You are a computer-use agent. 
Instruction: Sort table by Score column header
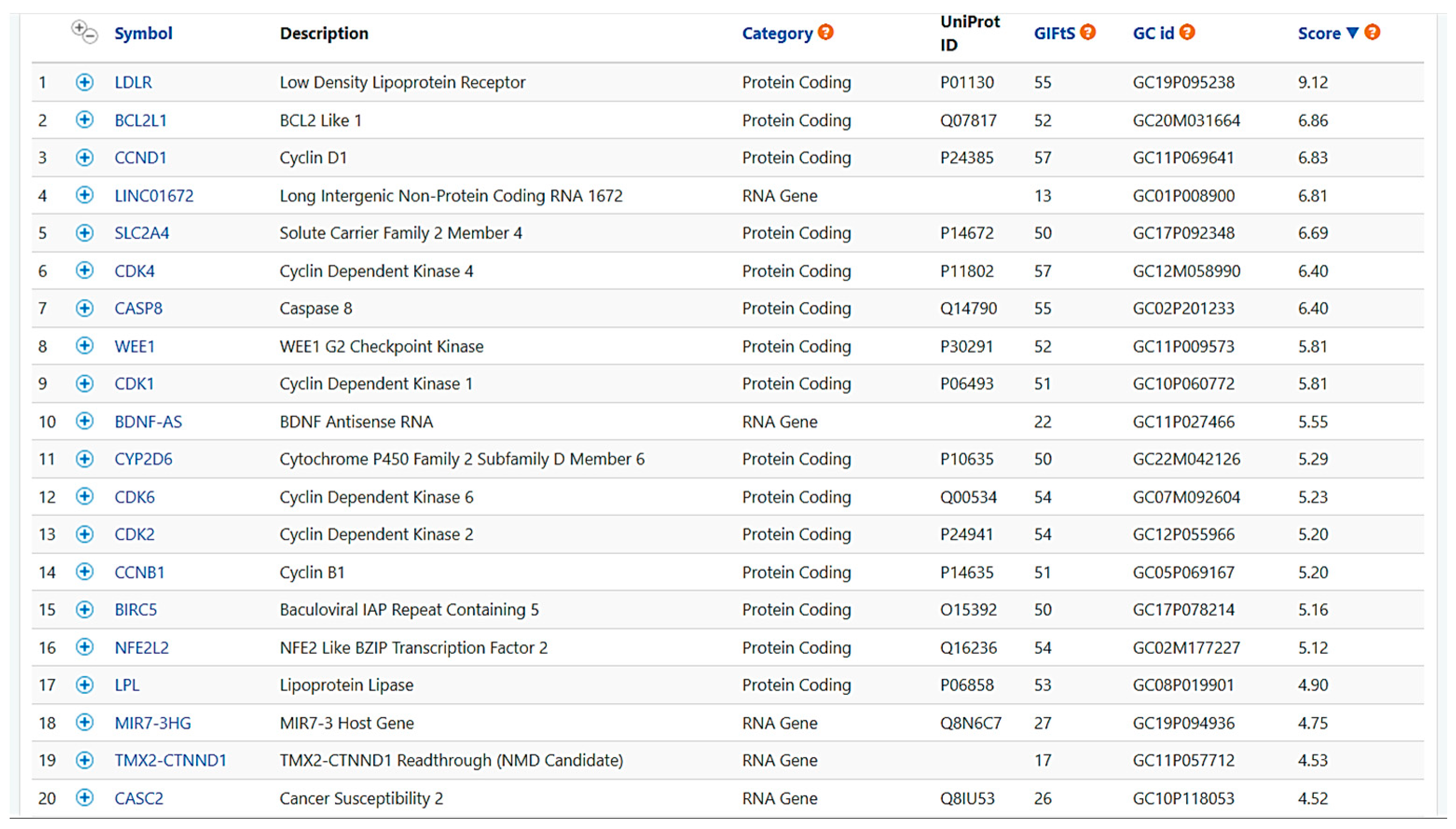pos(1319,34)
